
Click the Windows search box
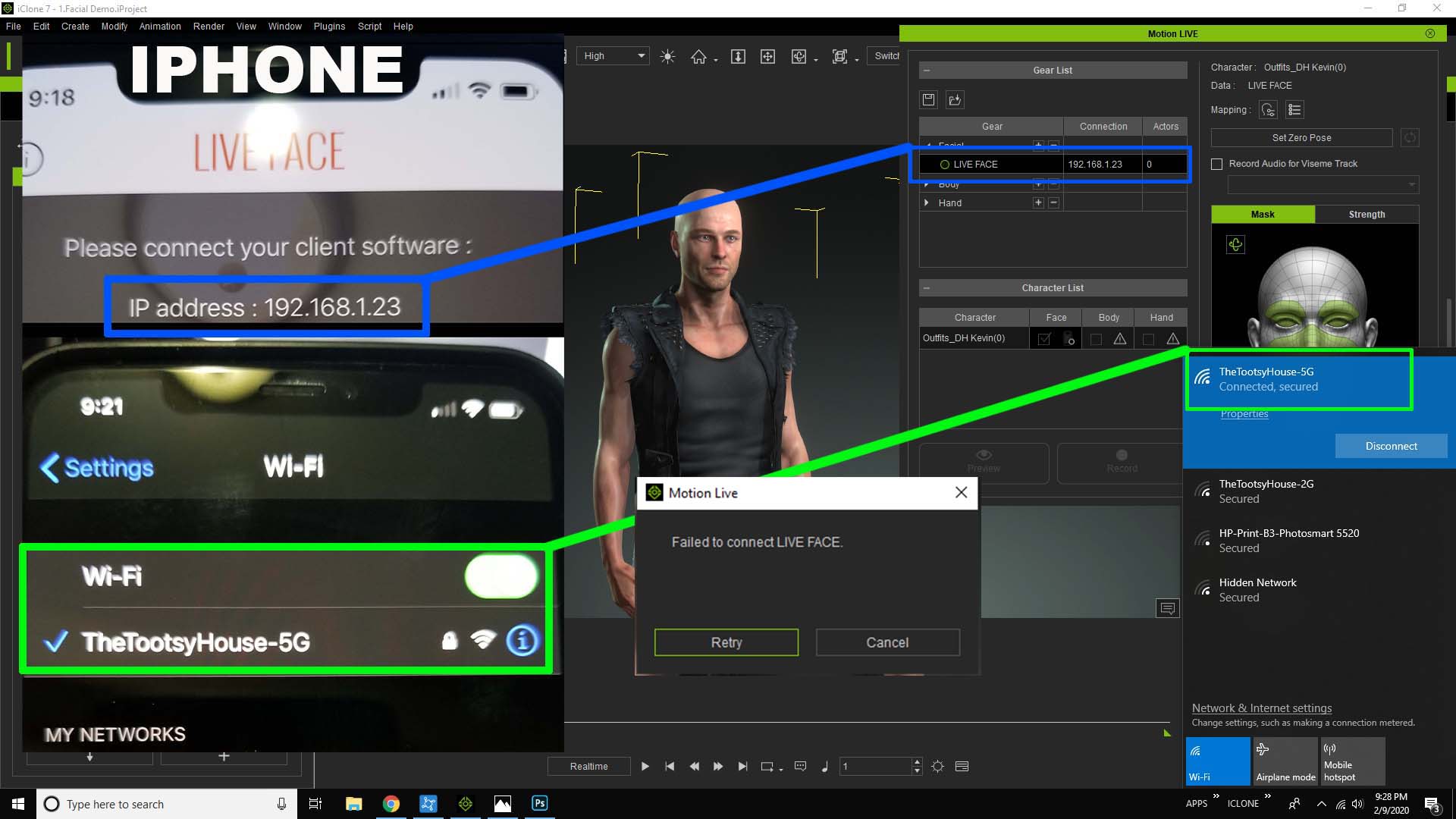click(x=167, y=804)
